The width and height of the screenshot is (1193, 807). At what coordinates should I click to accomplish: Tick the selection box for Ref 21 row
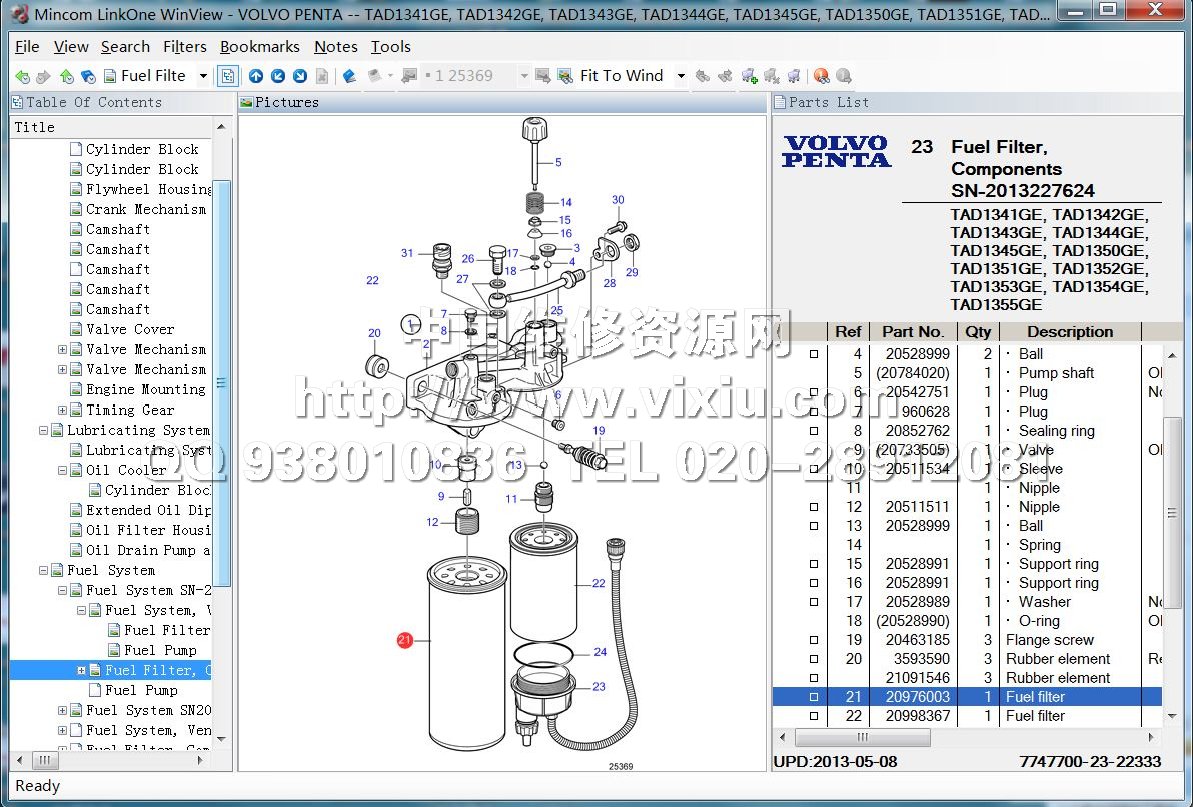[813, 697]
